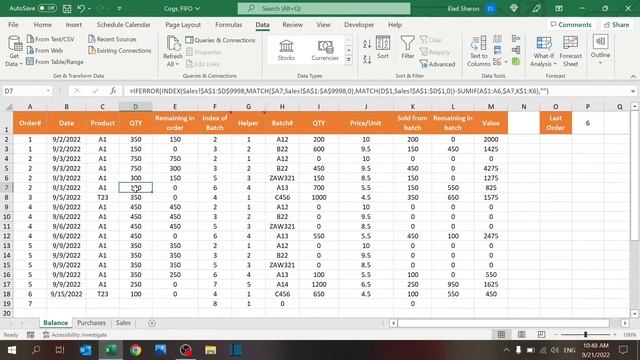Screen dimensions: 640x360
Task: Select the Currencies data type
Action: click(325, 50)
